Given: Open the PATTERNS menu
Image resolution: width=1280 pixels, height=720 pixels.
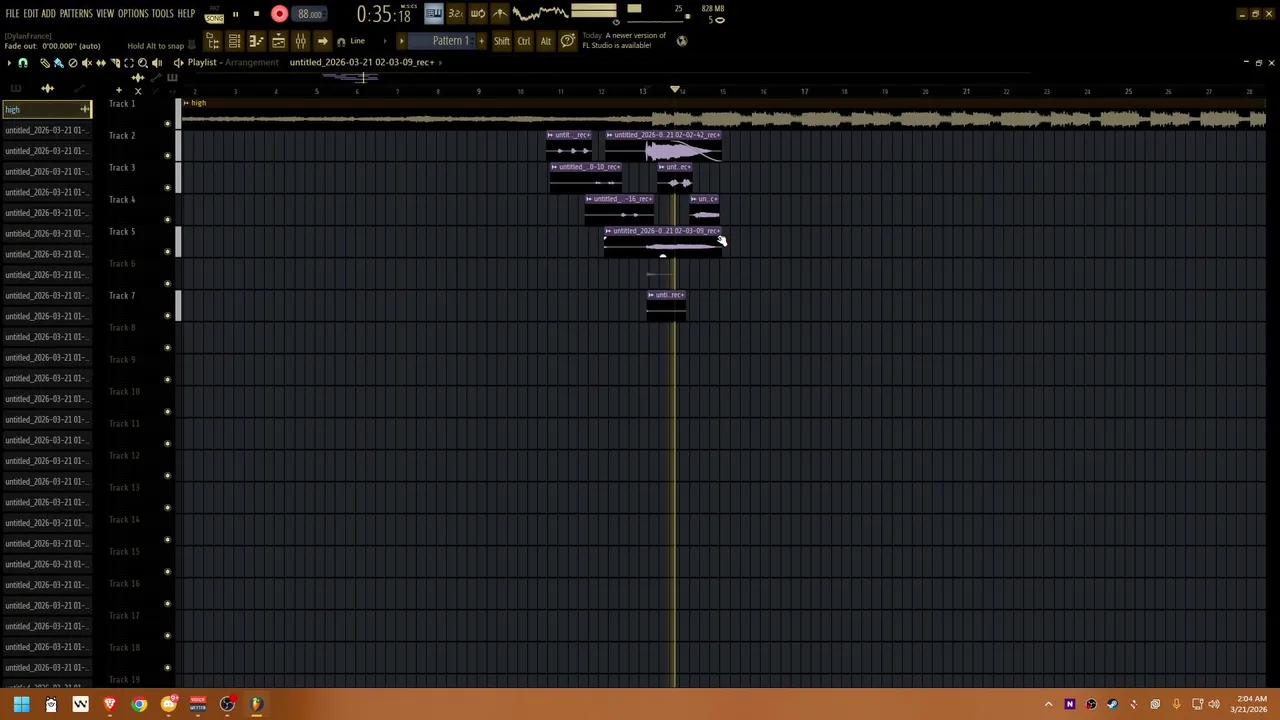Looking at the screenshot, I should (76, 14).
